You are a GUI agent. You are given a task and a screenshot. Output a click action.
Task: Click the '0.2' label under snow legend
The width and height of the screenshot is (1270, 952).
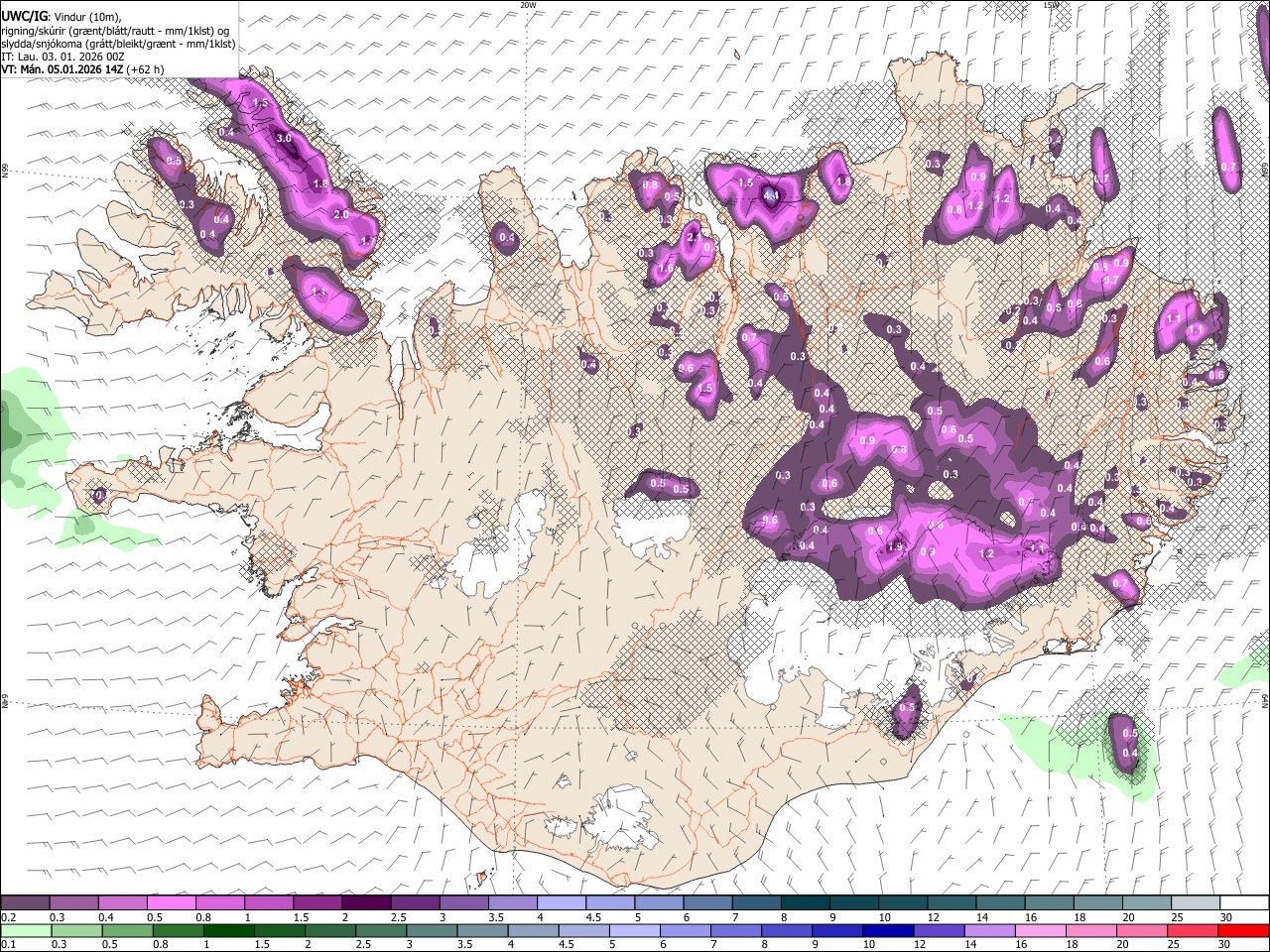tap(7, 917)
